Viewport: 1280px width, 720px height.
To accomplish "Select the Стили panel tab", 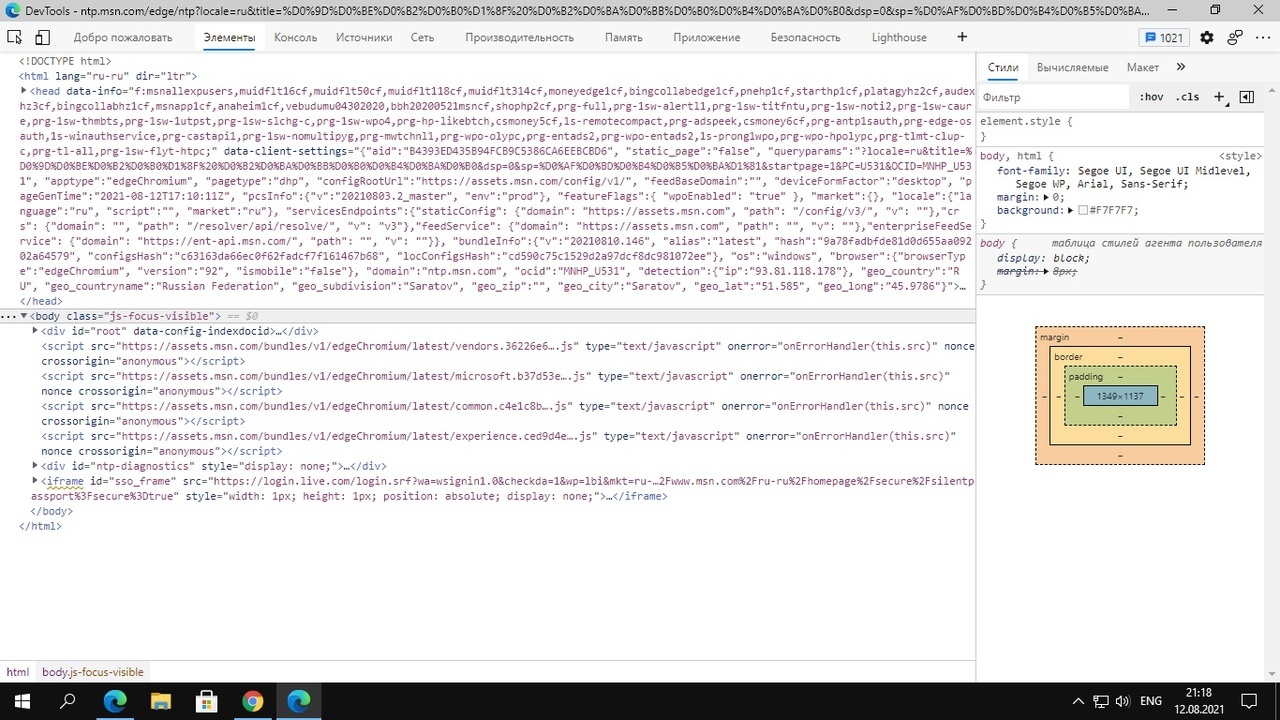I will coord(1003,67).
